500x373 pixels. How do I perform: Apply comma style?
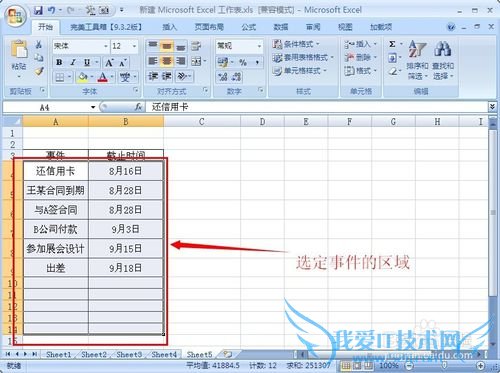[257, 62]
